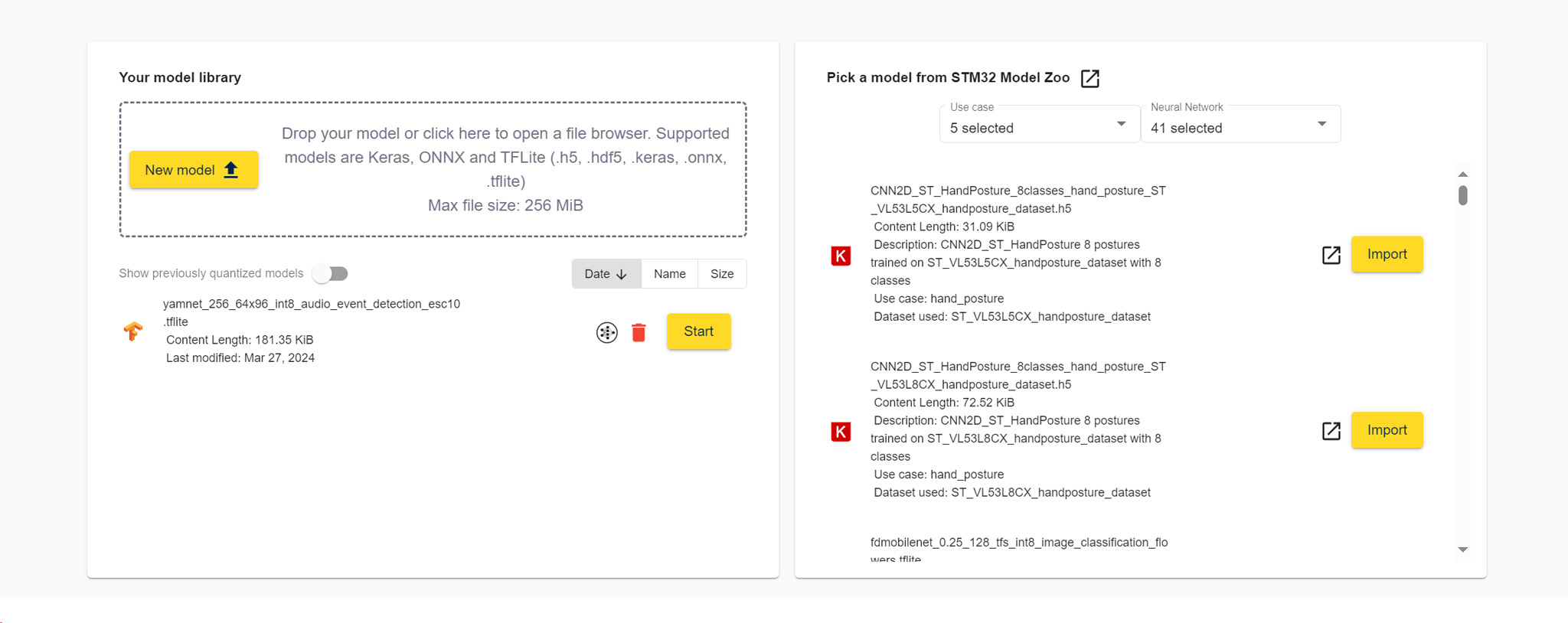Screen dimensions: 1568x623
Task: Import the VL53L5CX hand posture model
Action: click(x=1387, y=254)
